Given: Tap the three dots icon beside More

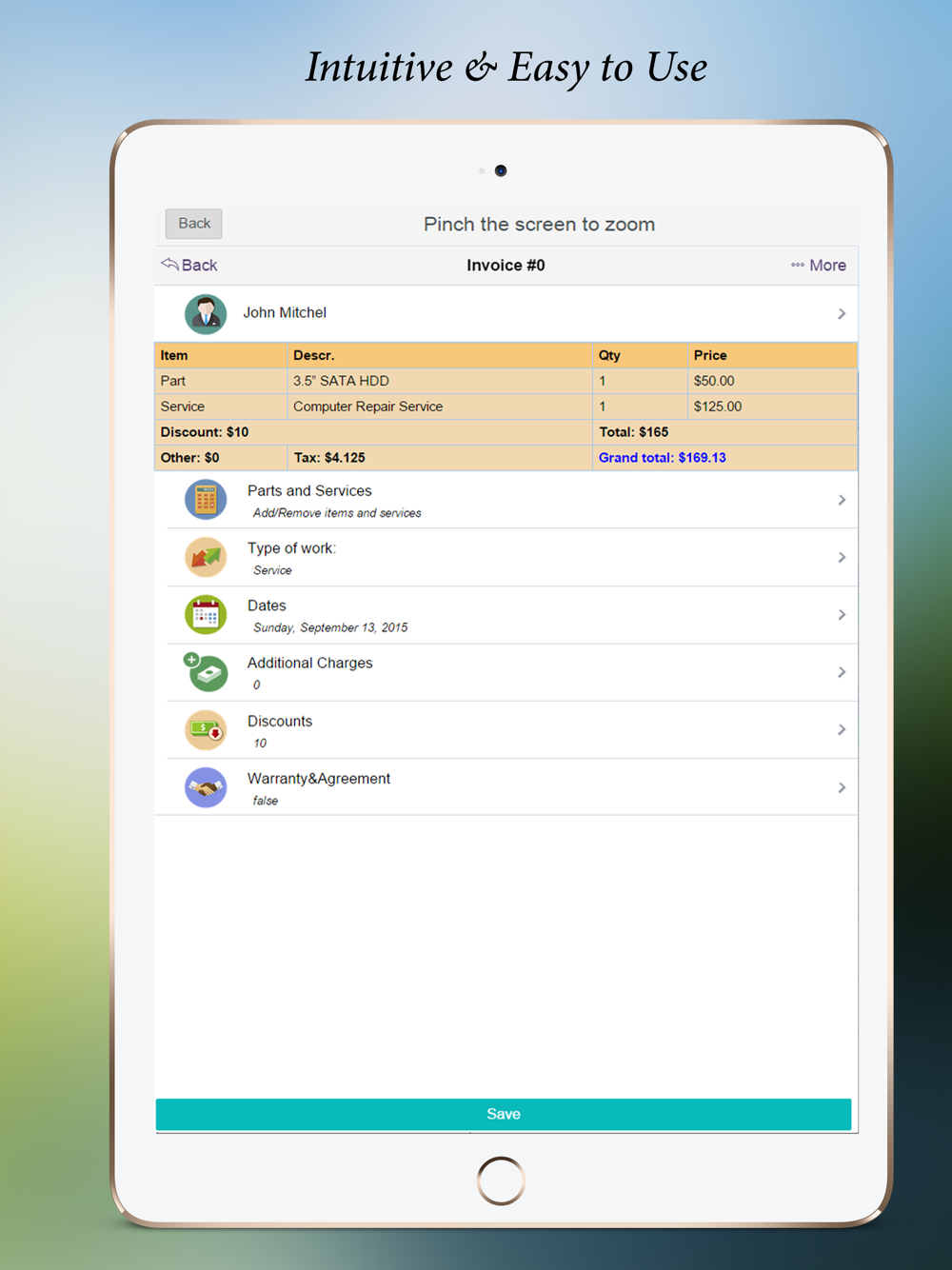Looking at the screenshot, I should click(x=798, y=266).
